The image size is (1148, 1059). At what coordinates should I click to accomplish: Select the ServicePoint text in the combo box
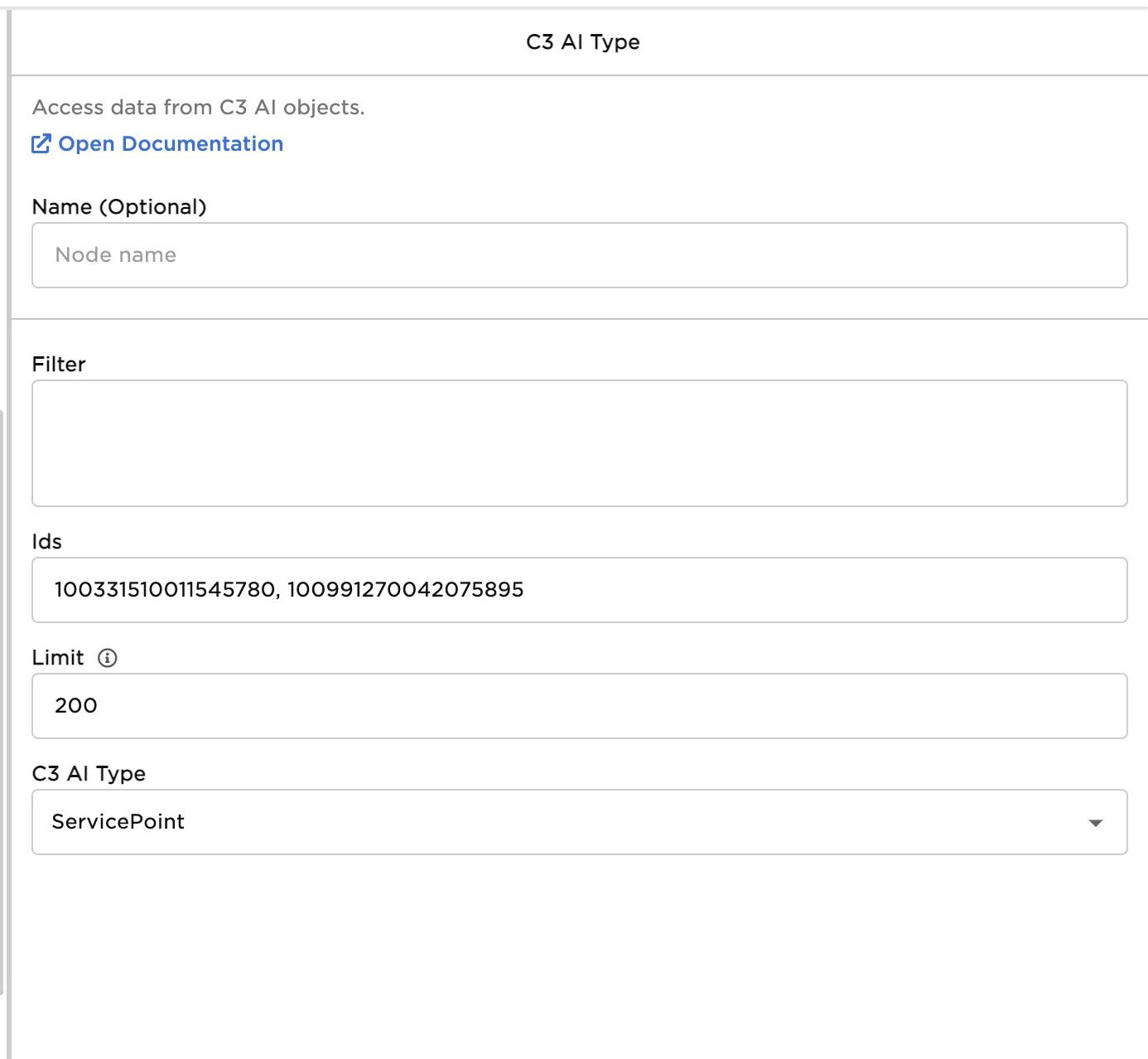(118, 822)
